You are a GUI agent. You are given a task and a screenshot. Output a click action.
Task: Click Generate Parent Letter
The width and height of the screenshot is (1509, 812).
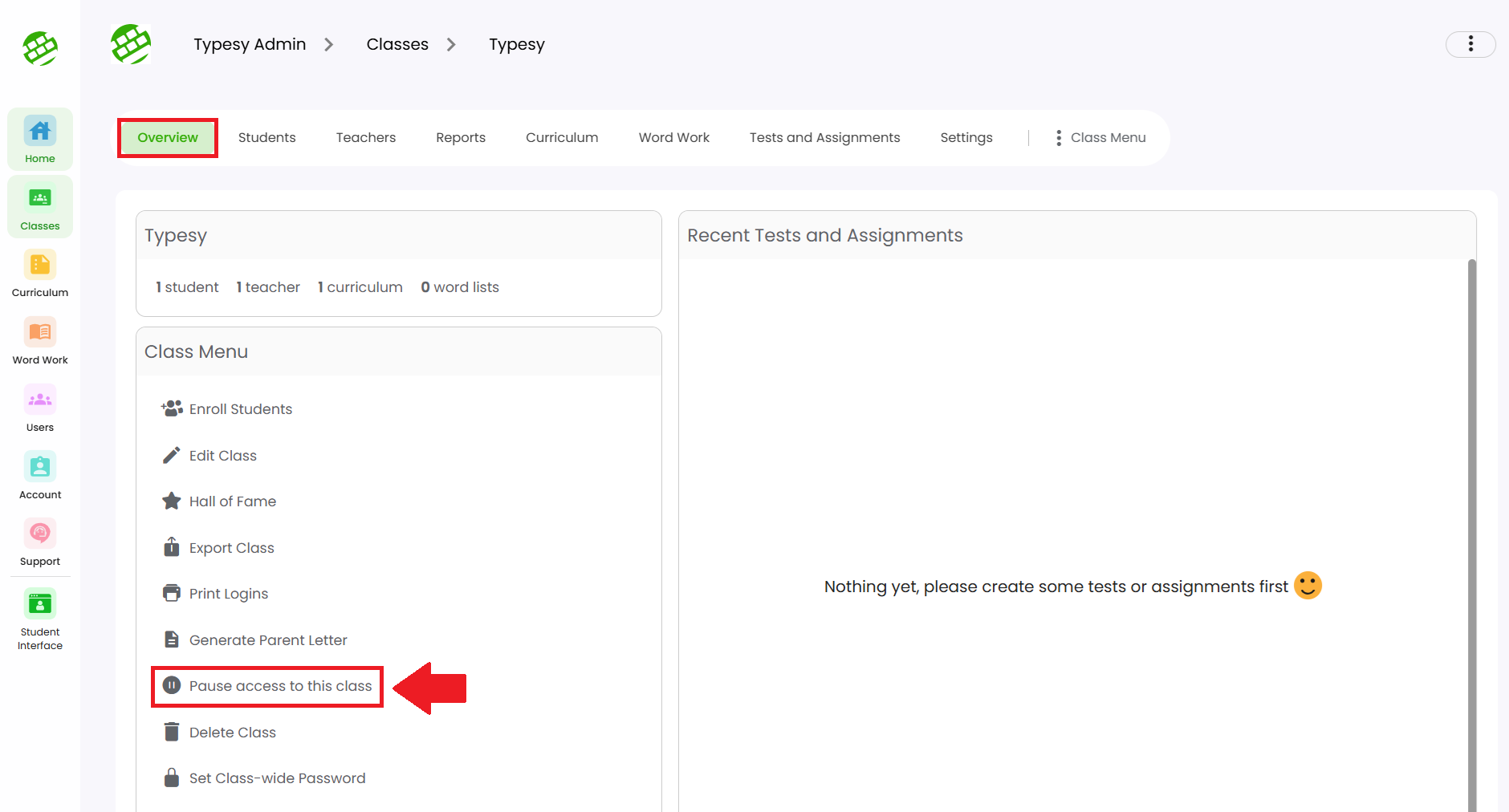pos(268,639)
